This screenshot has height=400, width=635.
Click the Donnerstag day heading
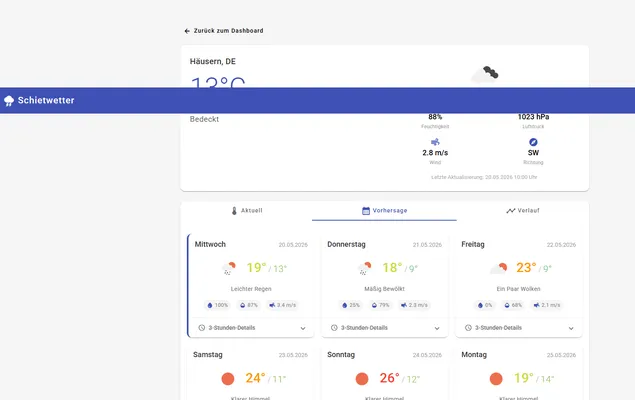point(346,245)
